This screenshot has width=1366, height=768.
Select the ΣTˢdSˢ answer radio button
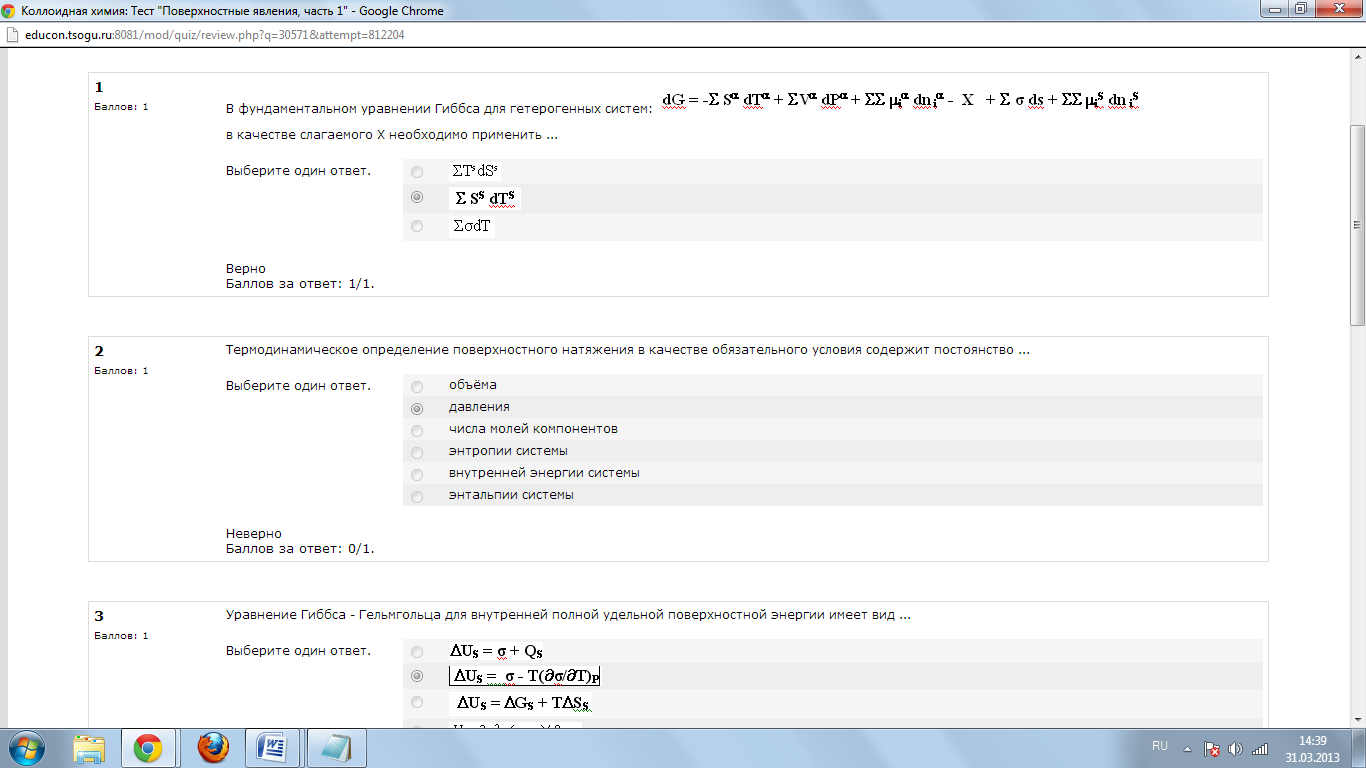coord(417,172)
